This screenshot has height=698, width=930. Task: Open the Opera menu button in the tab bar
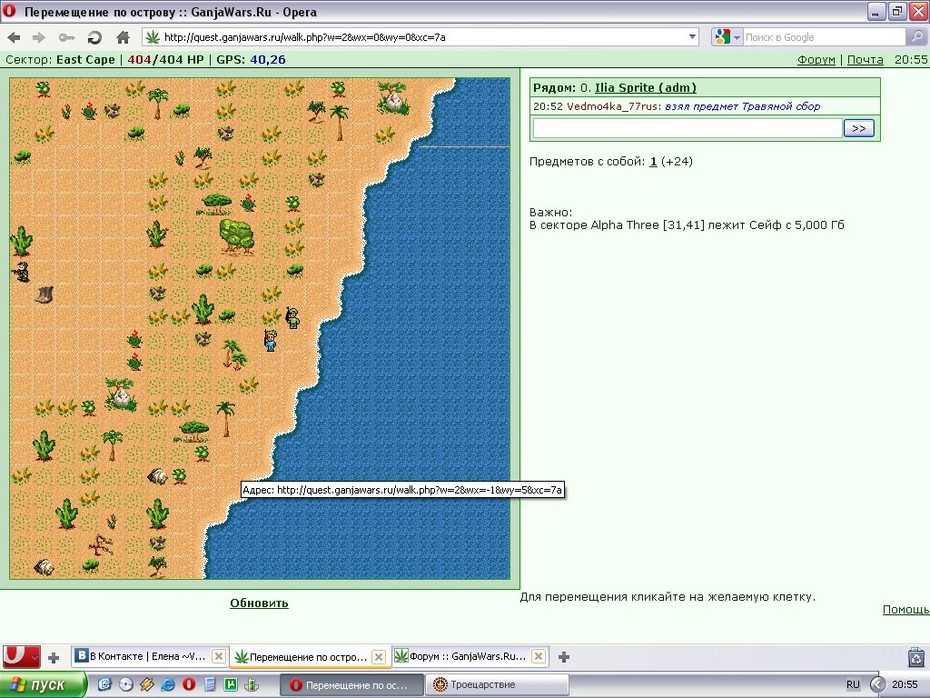pyautogui.click(x=21, y=656)
